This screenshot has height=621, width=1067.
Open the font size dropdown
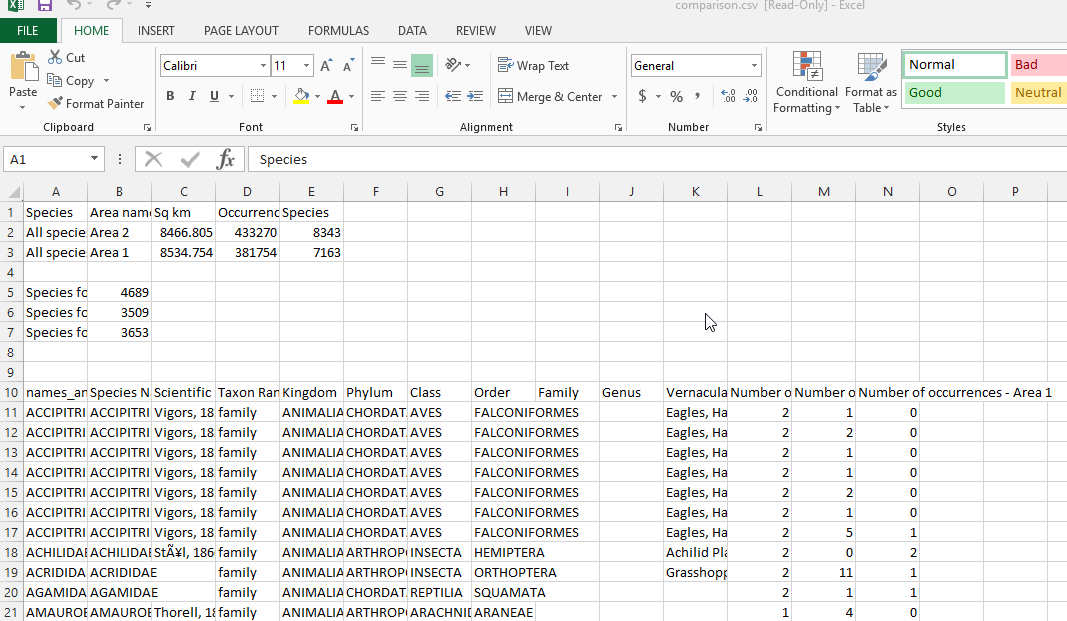(x=306, y=65)
